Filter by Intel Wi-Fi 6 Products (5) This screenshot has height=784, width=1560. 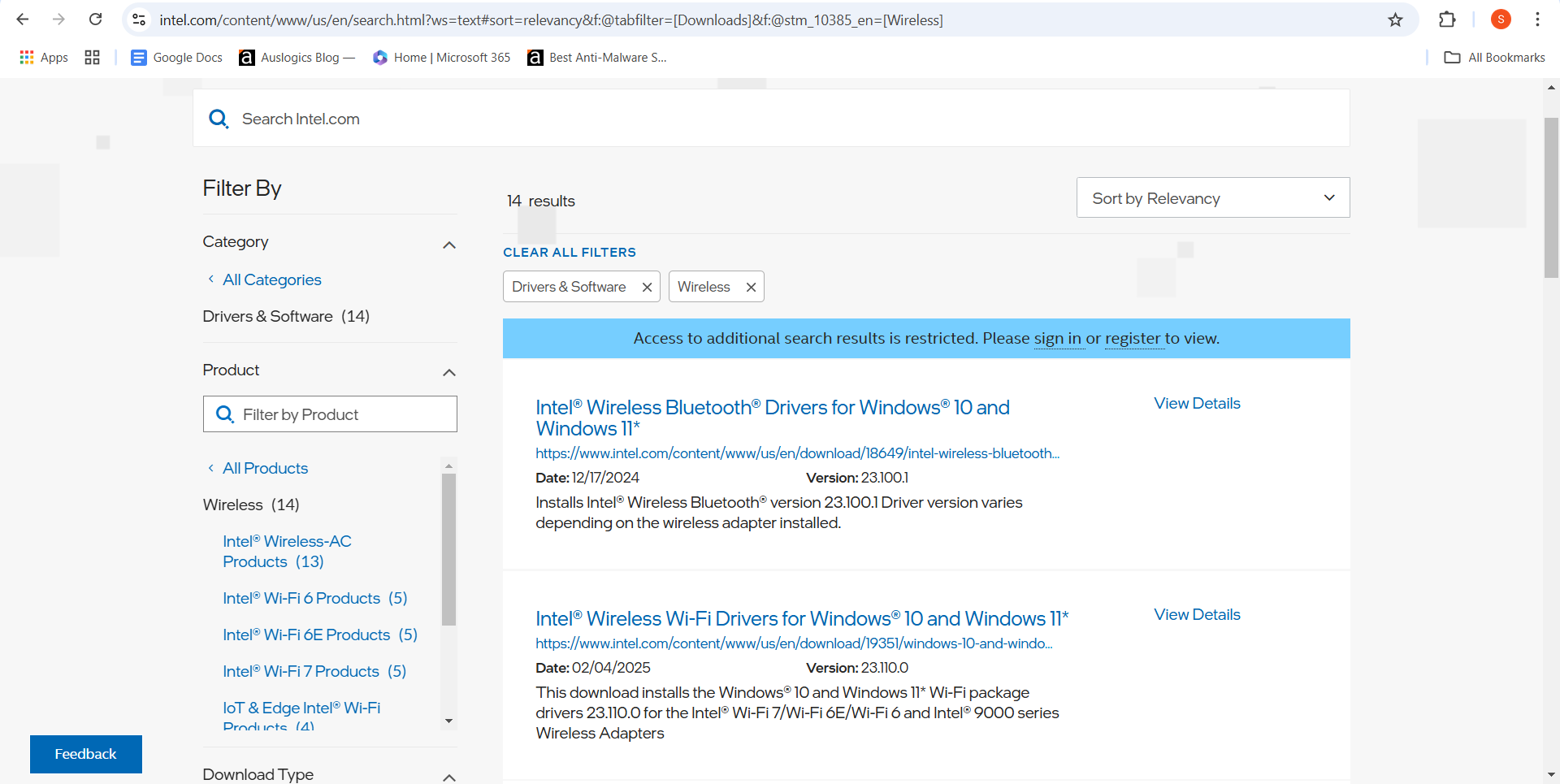(315, 598)
